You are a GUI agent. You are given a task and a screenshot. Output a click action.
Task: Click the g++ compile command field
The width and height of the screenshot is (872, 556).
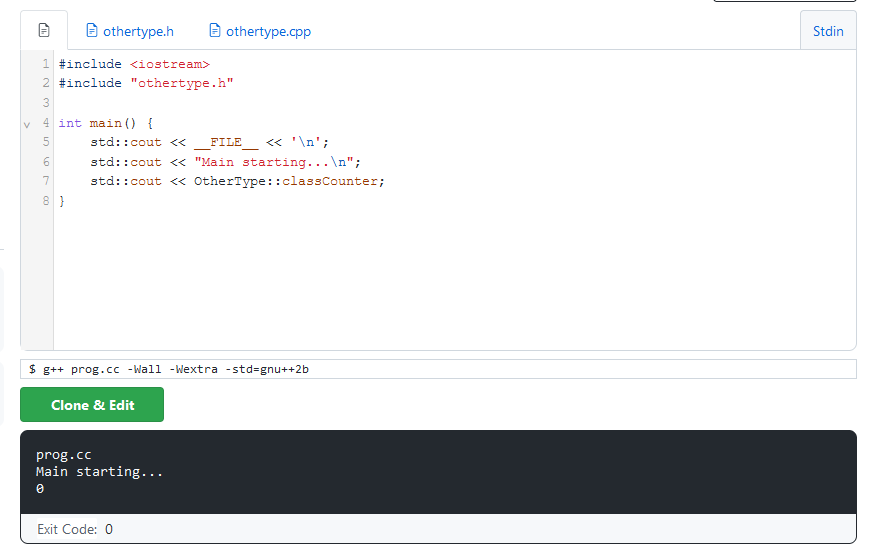coord(438,369)
